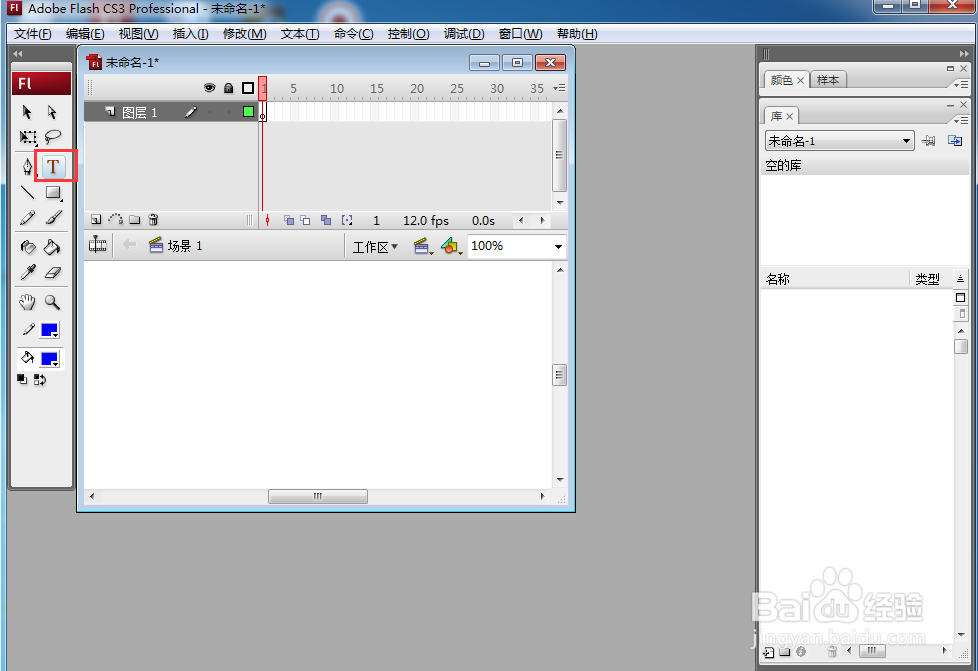Switch to the 样本 swatches tab
978x671 pixels.
pos(828,80)
